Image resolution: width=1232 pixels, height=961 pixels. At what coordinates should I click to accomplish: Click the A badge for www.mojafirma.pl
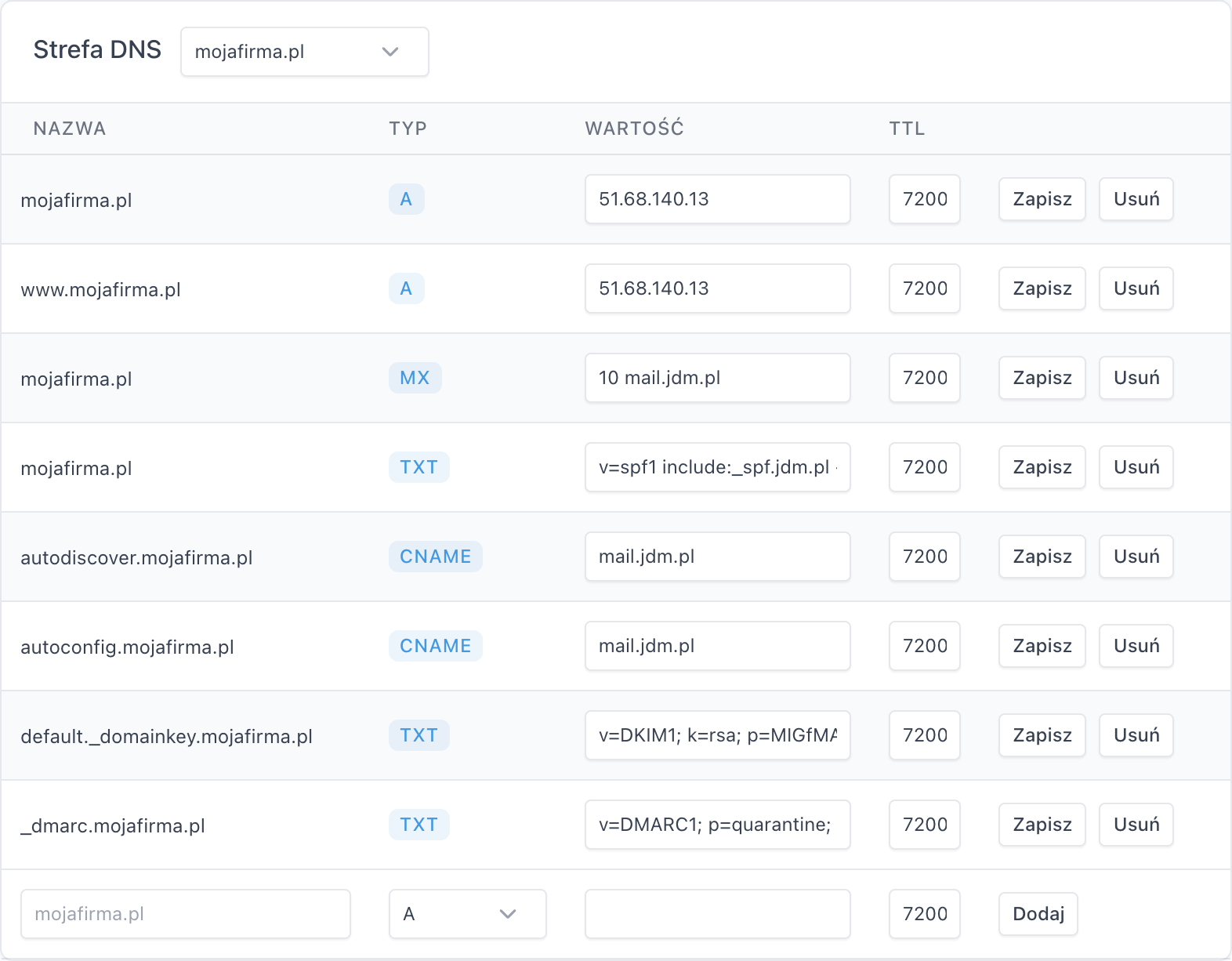pos(406,288)
